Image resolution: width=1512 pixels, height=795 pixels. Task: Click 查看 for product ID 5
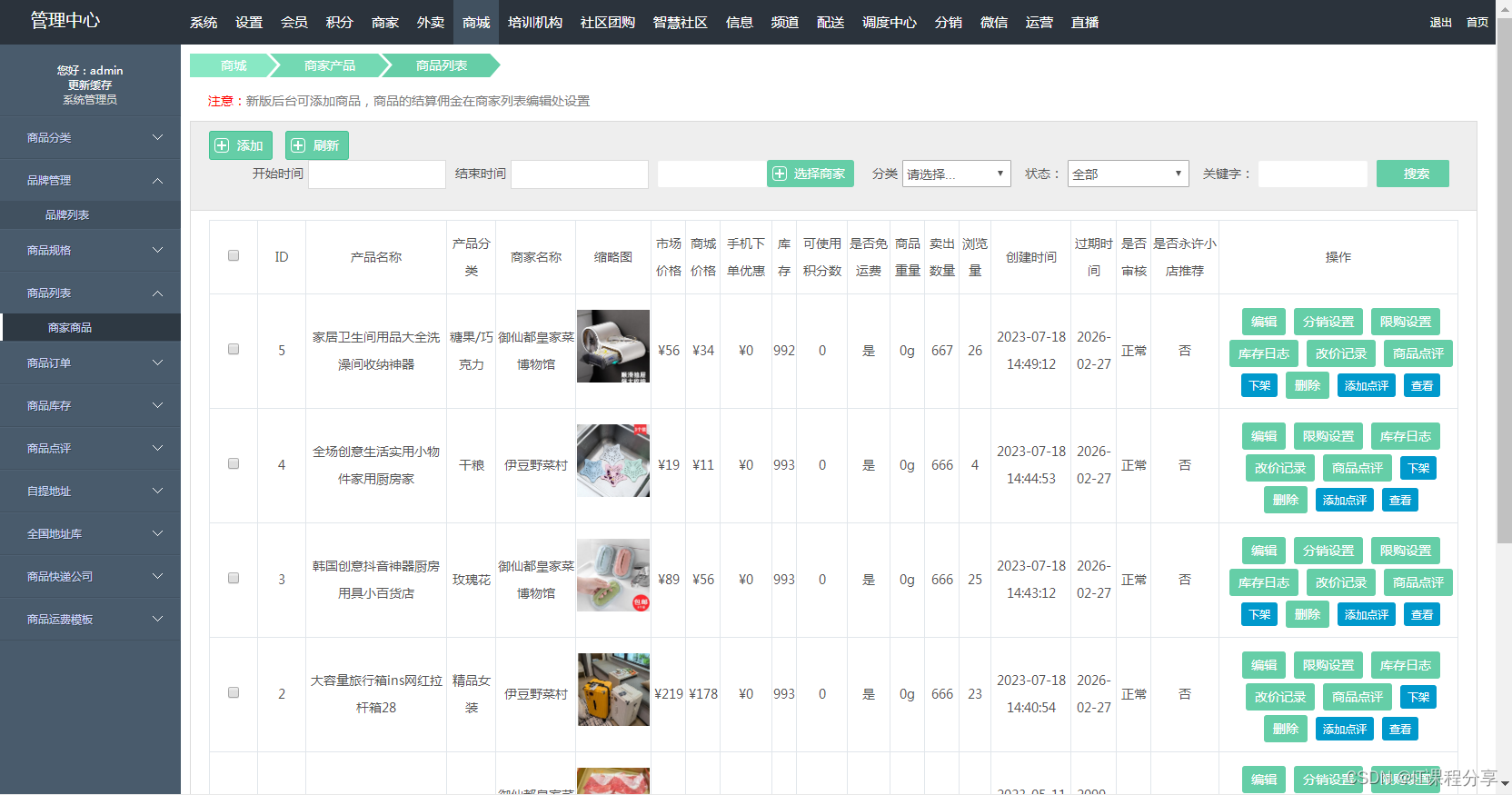[x=1422, y=386]
